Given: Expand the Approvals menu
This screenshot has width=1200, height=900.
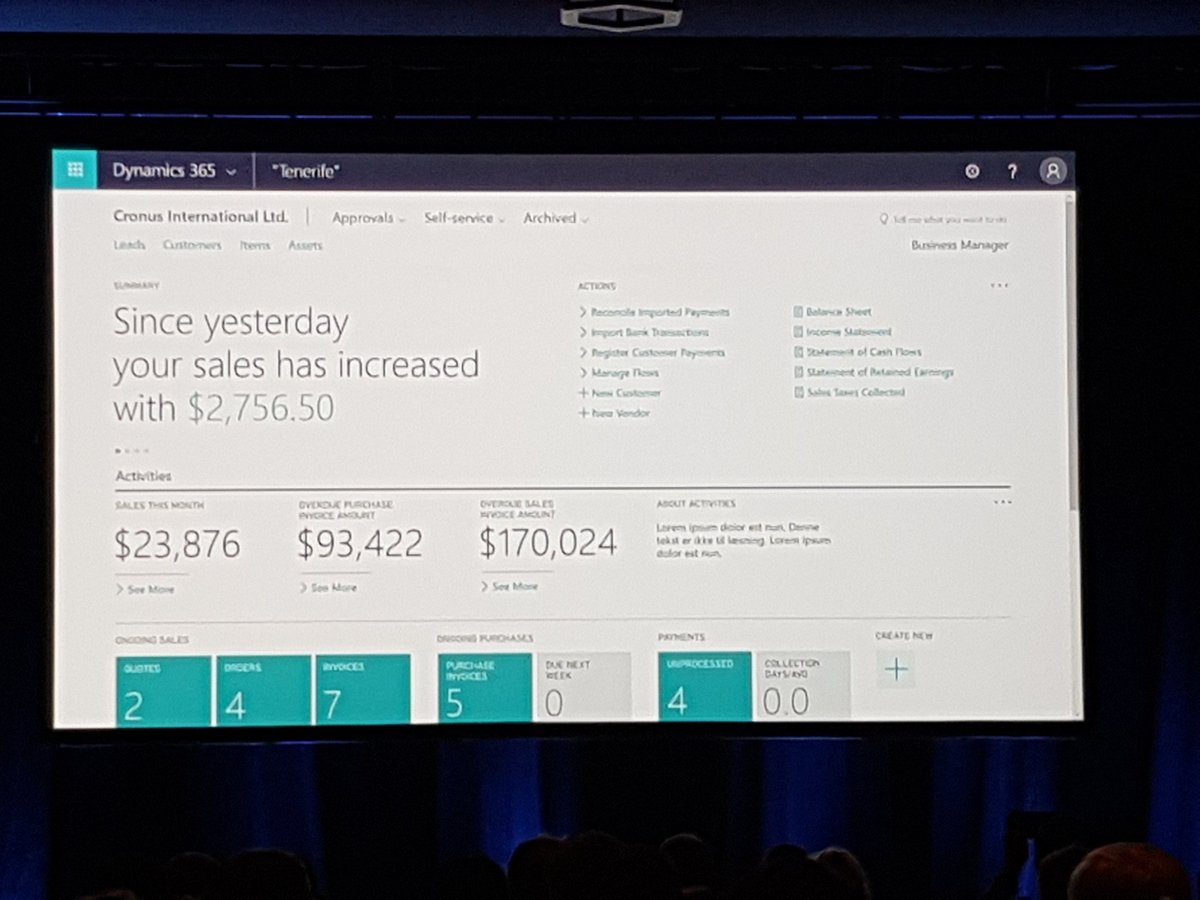Looking at the screenshot, I should (368, 218).
